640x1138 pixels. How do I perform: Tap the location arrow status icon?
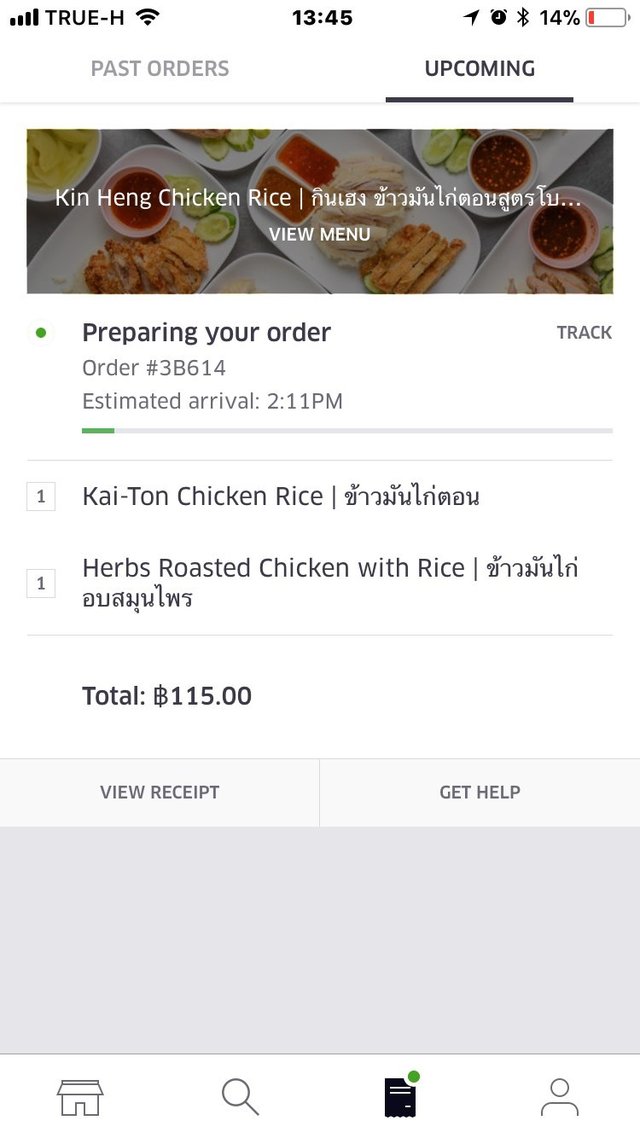[472, 18]
